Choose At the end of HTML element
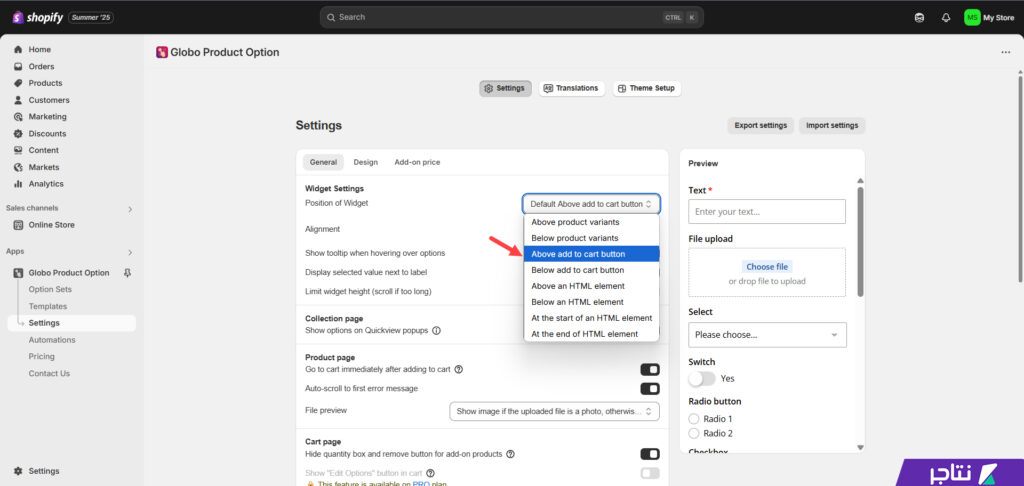The height and width of the screenshot is (486, 1024). [592, 334]
